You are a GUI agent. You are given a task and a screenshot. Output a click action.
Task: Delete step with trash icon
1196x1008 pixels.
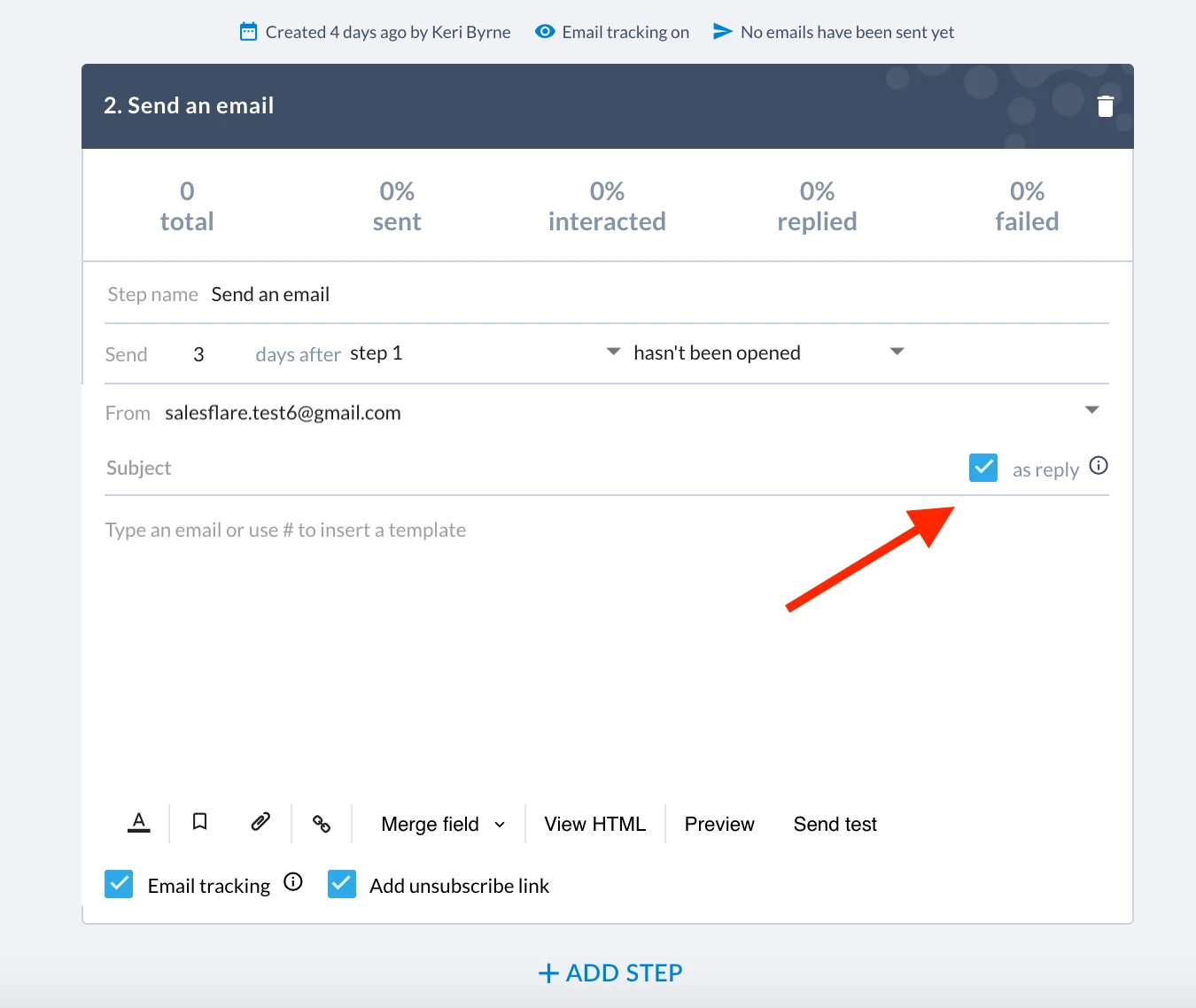point(1105,106)
